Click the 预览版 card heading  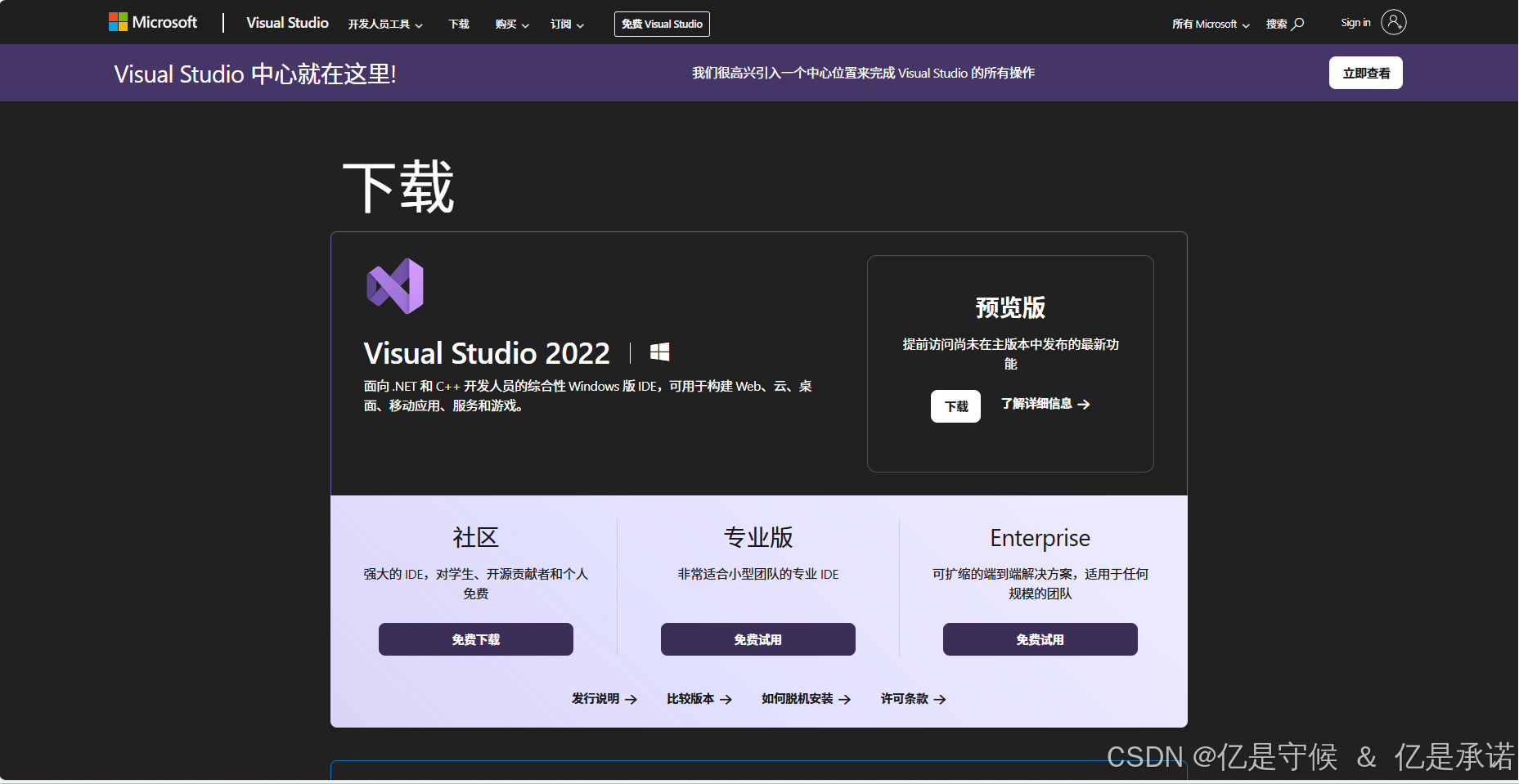pos(1010,307)
